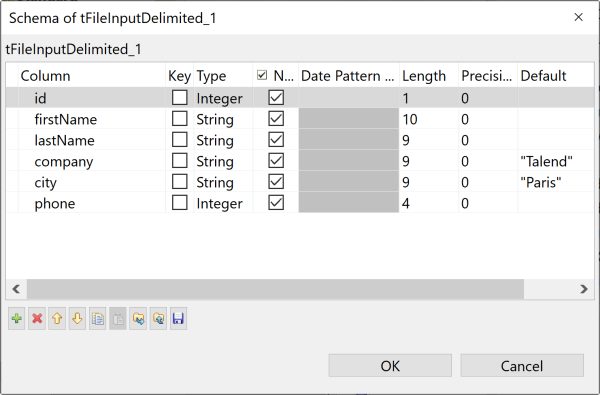Toggle Key checkbox for lastName row

click(179, 140)
